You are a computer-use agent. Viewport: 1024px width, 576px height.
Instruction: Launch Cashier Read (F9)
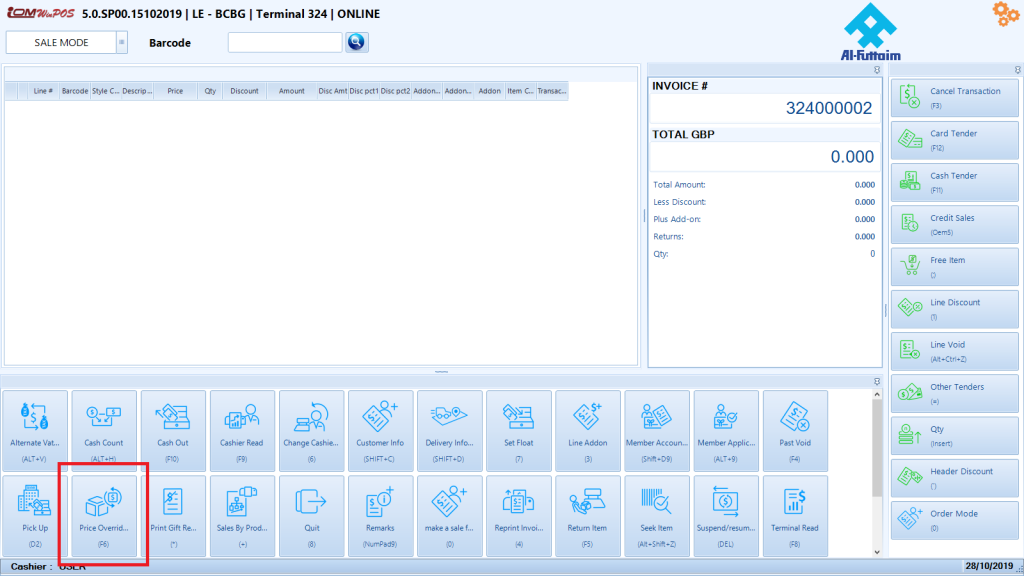242,430
